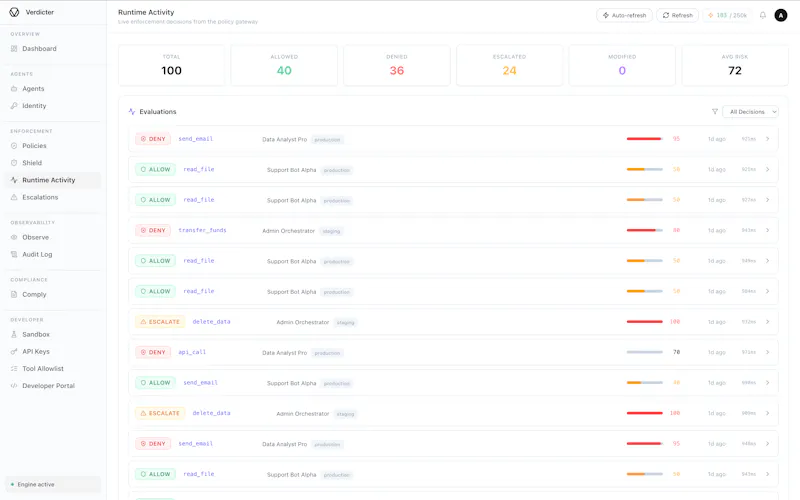Open Agents via its robot icon
Viewport: 800px width, 500px height.
(x=14, y=88)
